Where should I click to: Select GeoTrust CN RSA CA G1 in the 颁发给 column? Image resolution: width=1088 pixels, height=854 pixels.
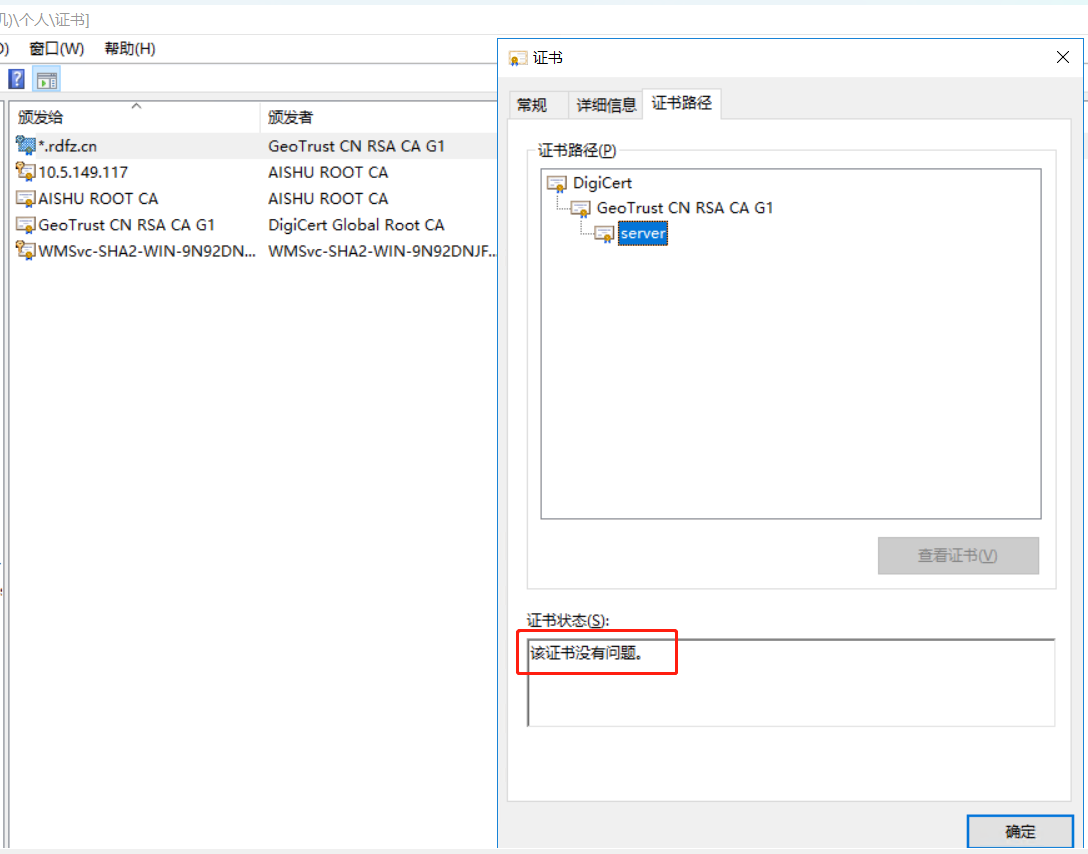126,225
